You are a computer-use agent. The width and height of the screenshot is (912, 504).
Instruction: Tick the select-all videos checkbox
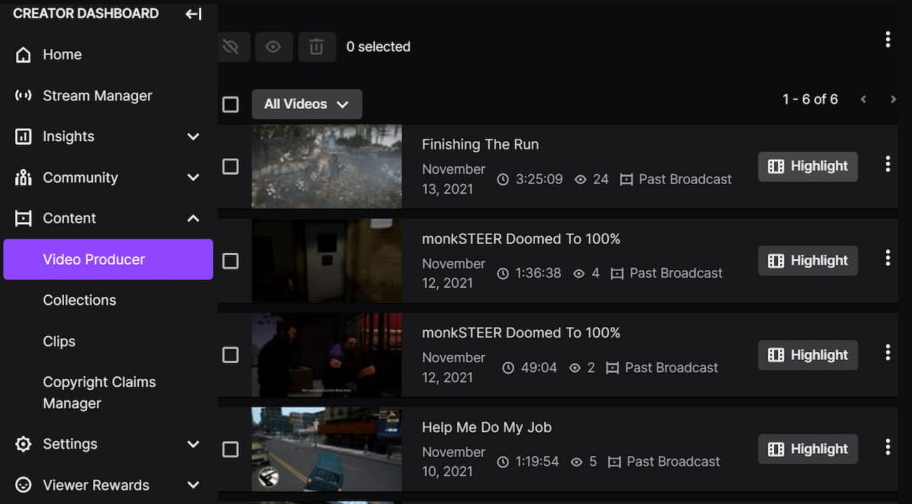230,105
